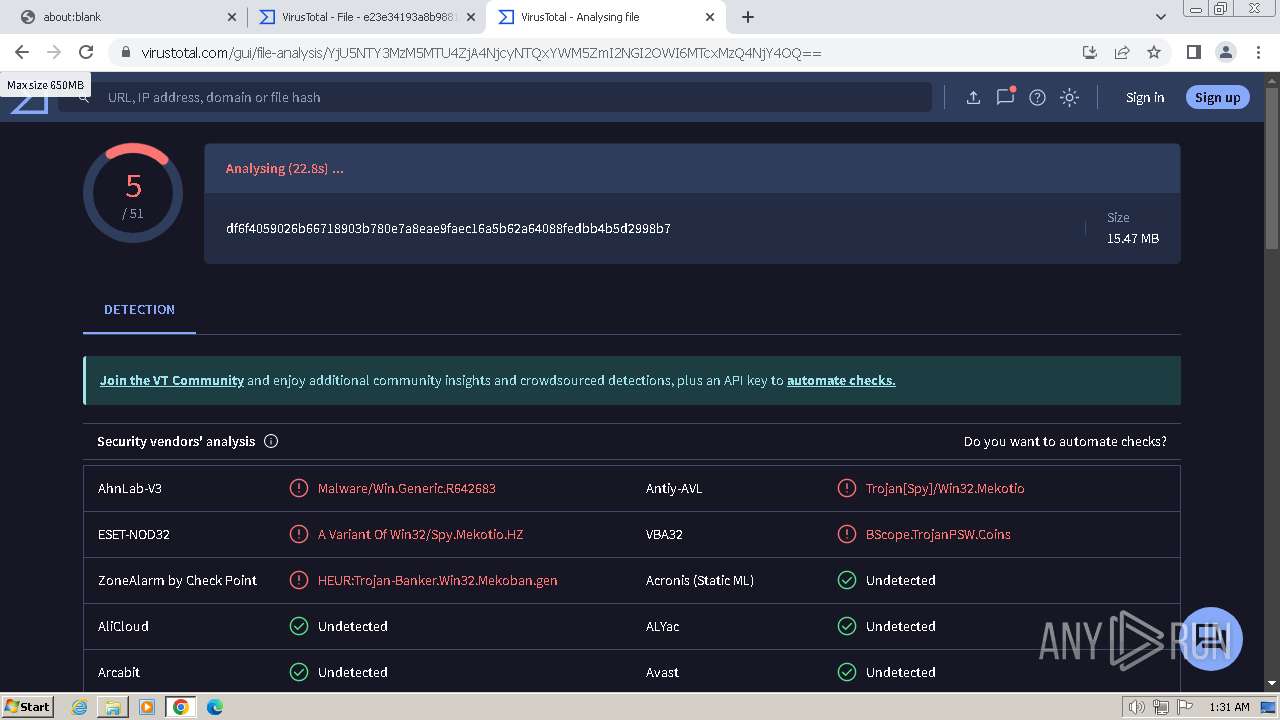Click the VirusTotal upload file icon
The width and height of the screenshot is (1280, 720).
pos(973,97)
